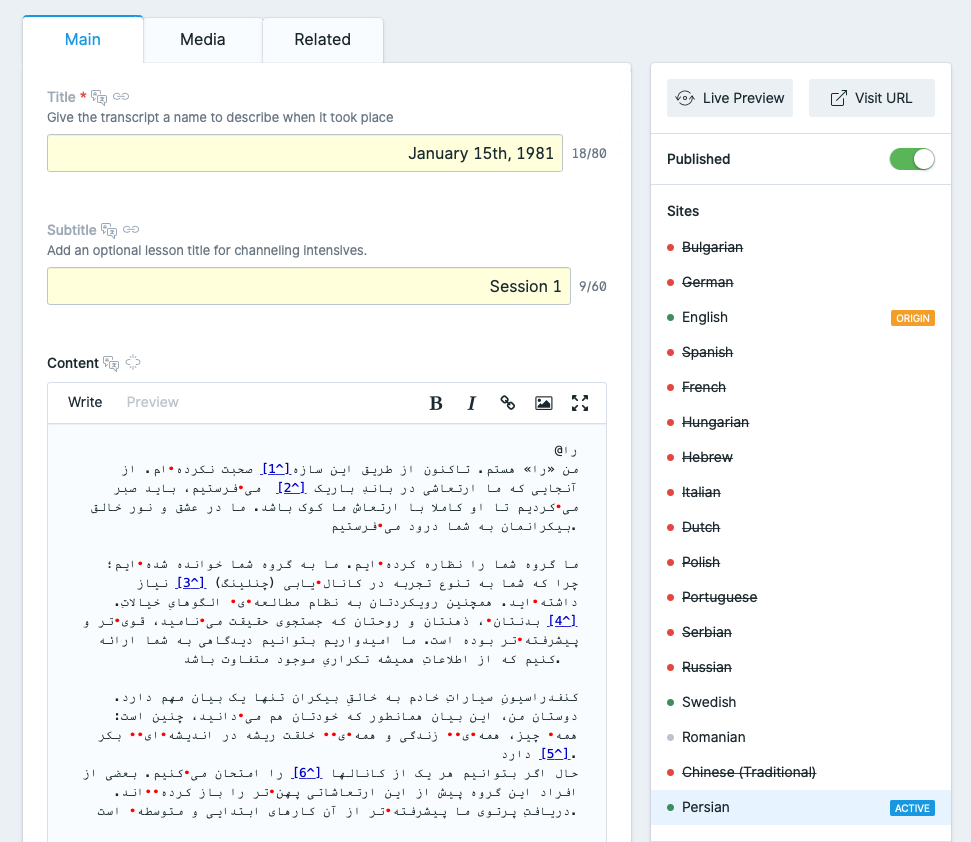Click the link icon beside the Title label
The width and height of the screenshot is (971, 842).
click(x=121, y=97)
